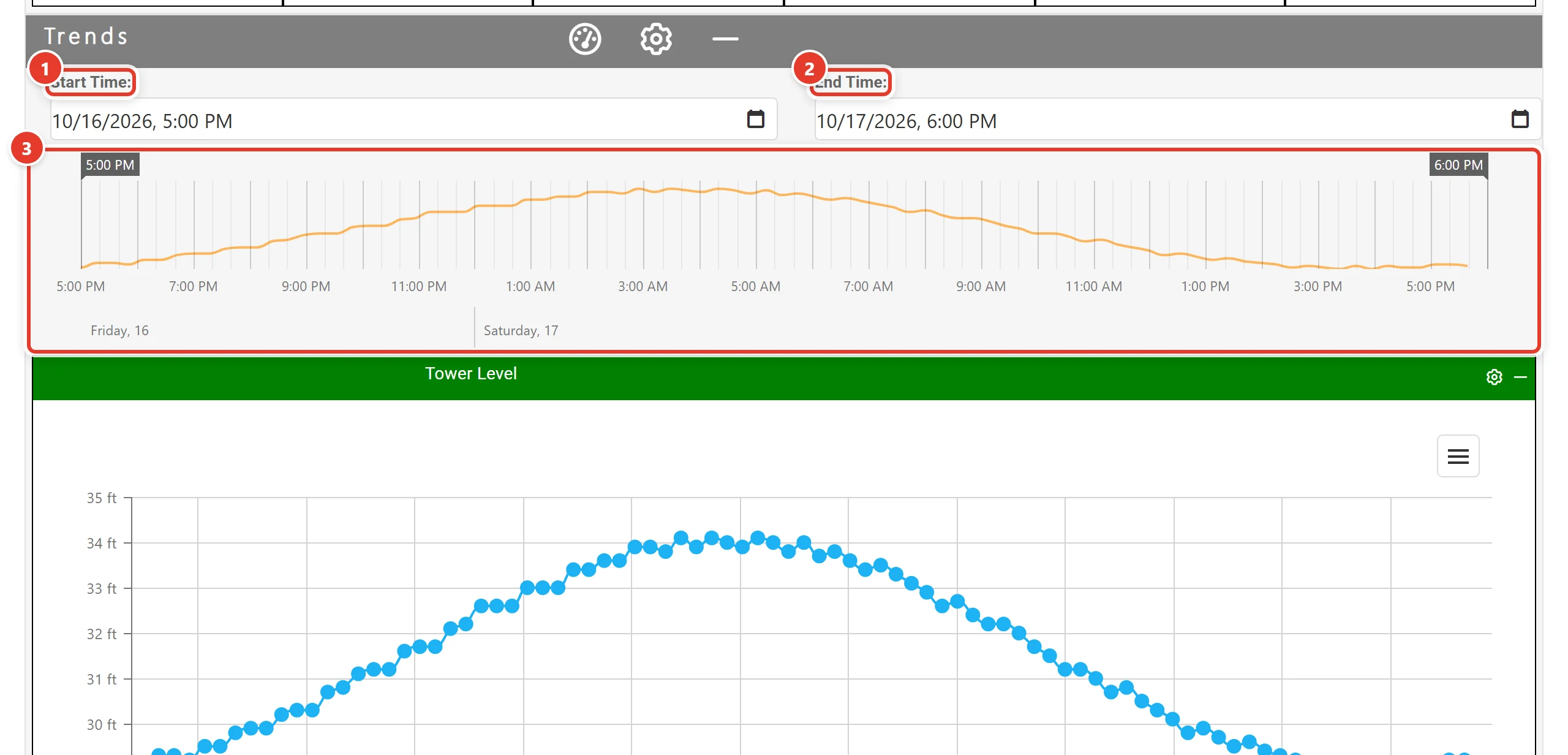
Task: Click the 9:00 AM label on the navigator
Action: tap(981, 286)
